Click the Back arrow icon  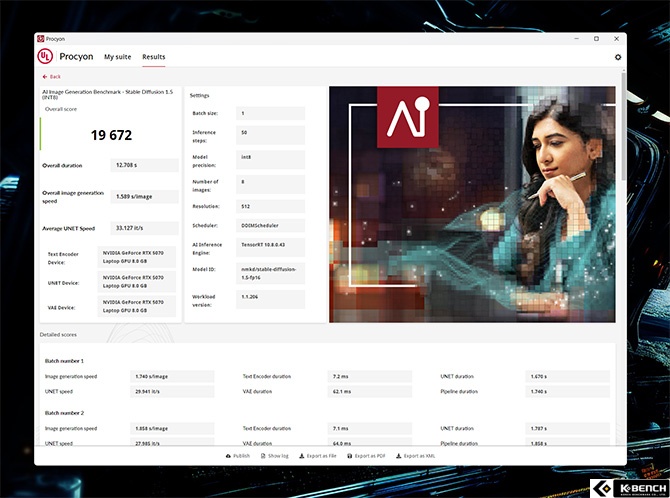[44, 76]
